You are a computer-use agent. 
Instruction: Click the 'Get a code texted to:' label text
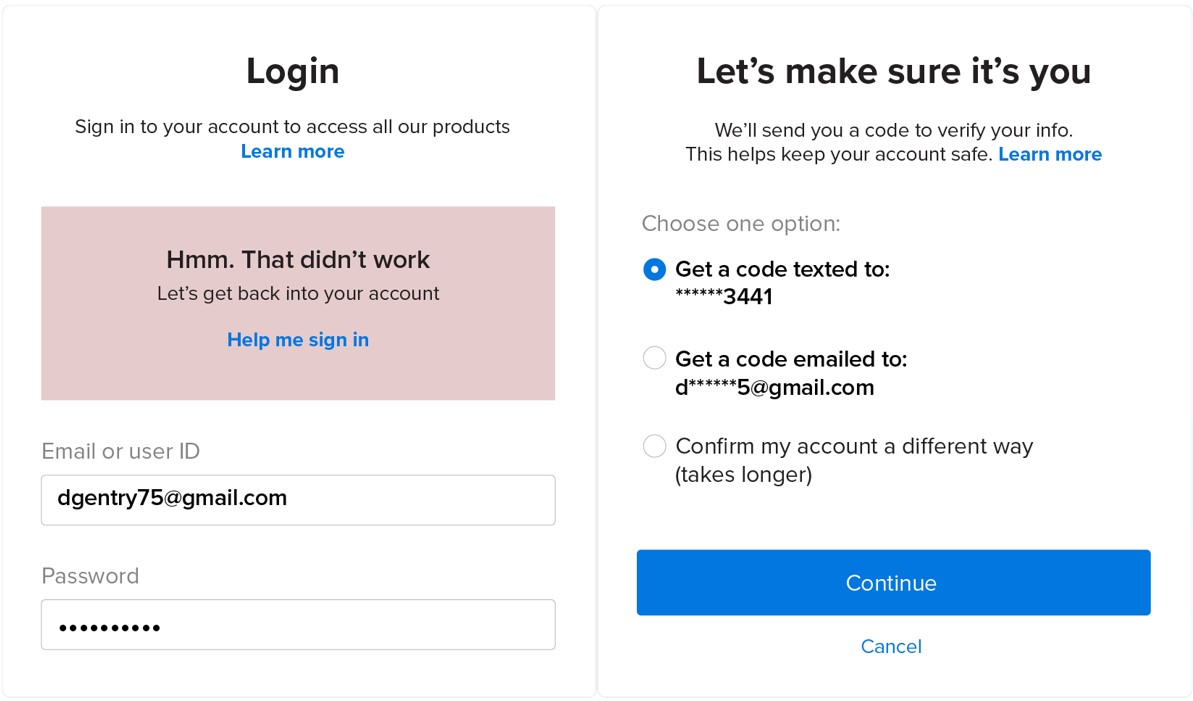(x=782, y=269)
